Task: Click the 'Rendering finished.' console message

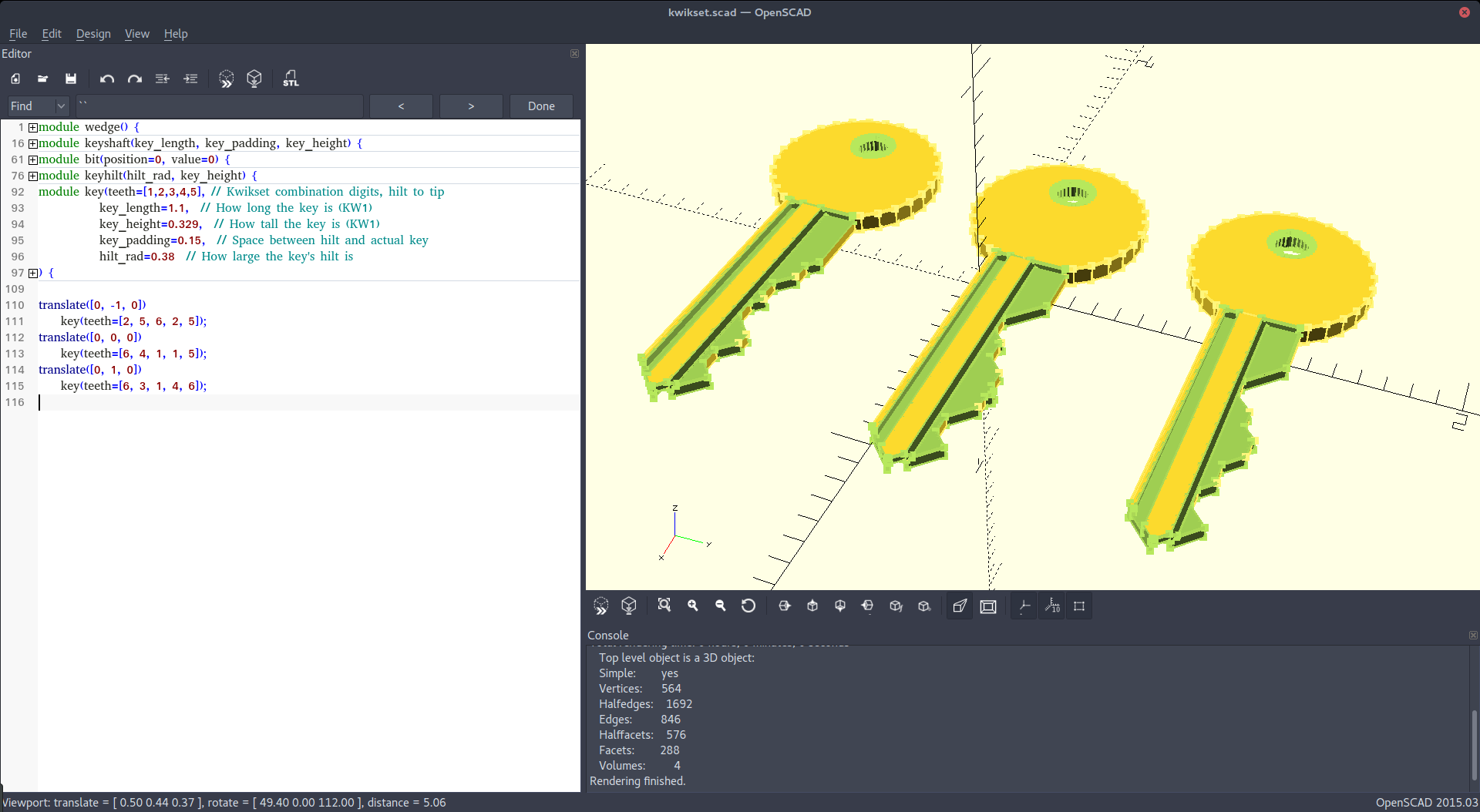Action: (637, 781)
